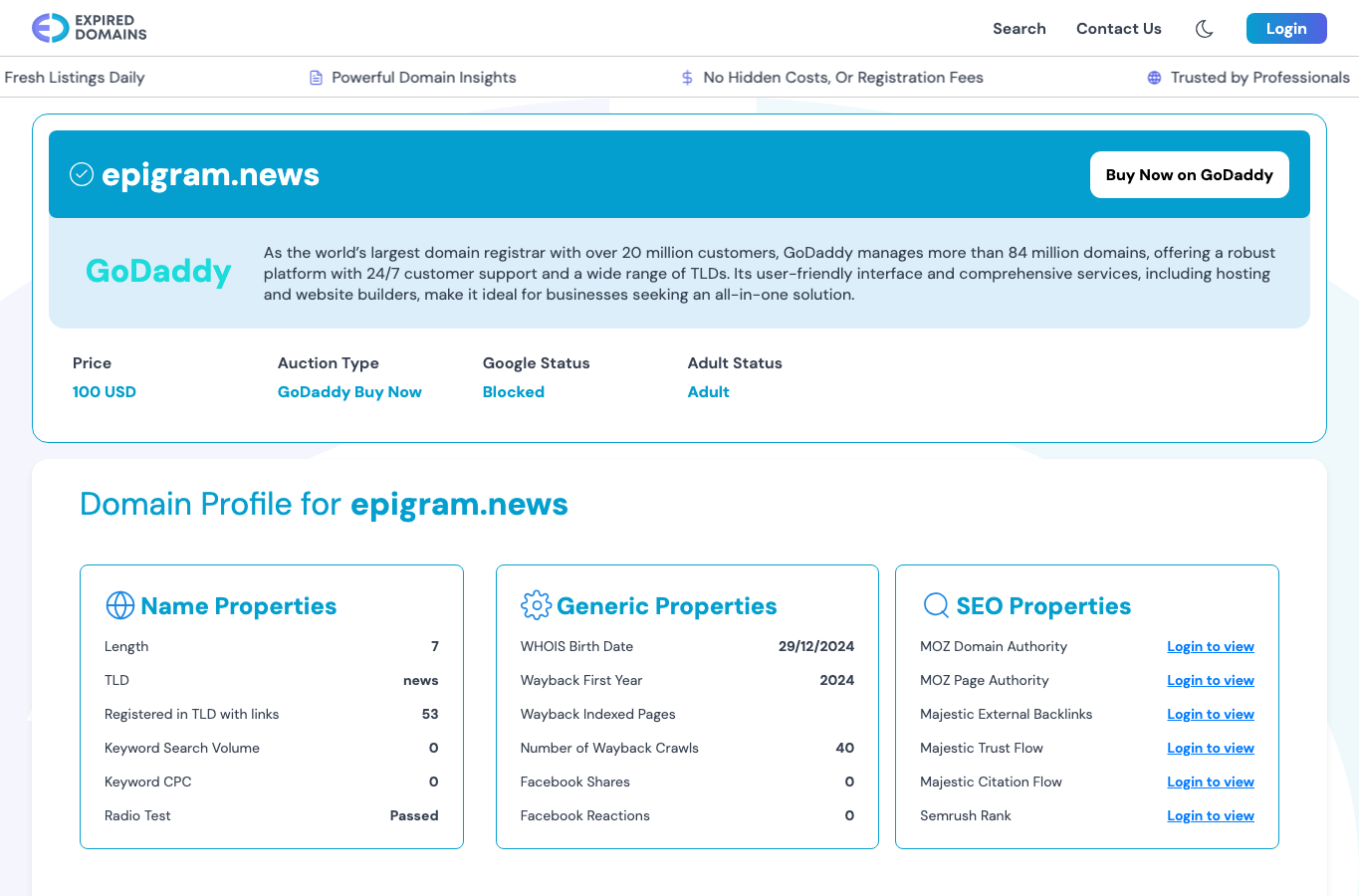The height and width of the screenshot is (896, 1359).
Task: Click Buy Now on GoDaddy button
Action: coord(1190,175)
